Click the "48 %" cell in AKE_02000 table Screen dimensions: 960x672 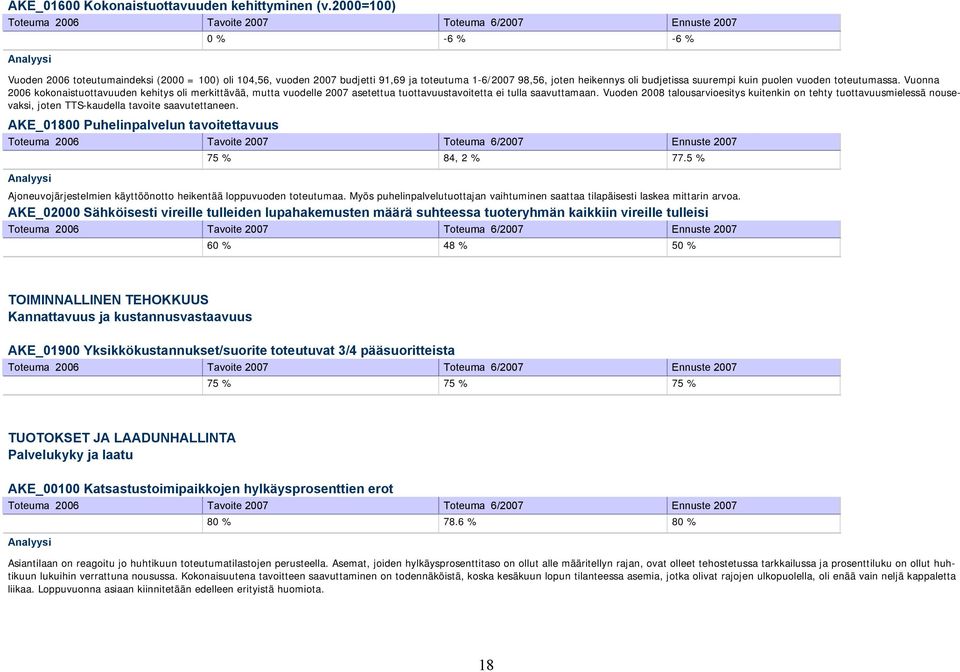[x=455, y=245]
